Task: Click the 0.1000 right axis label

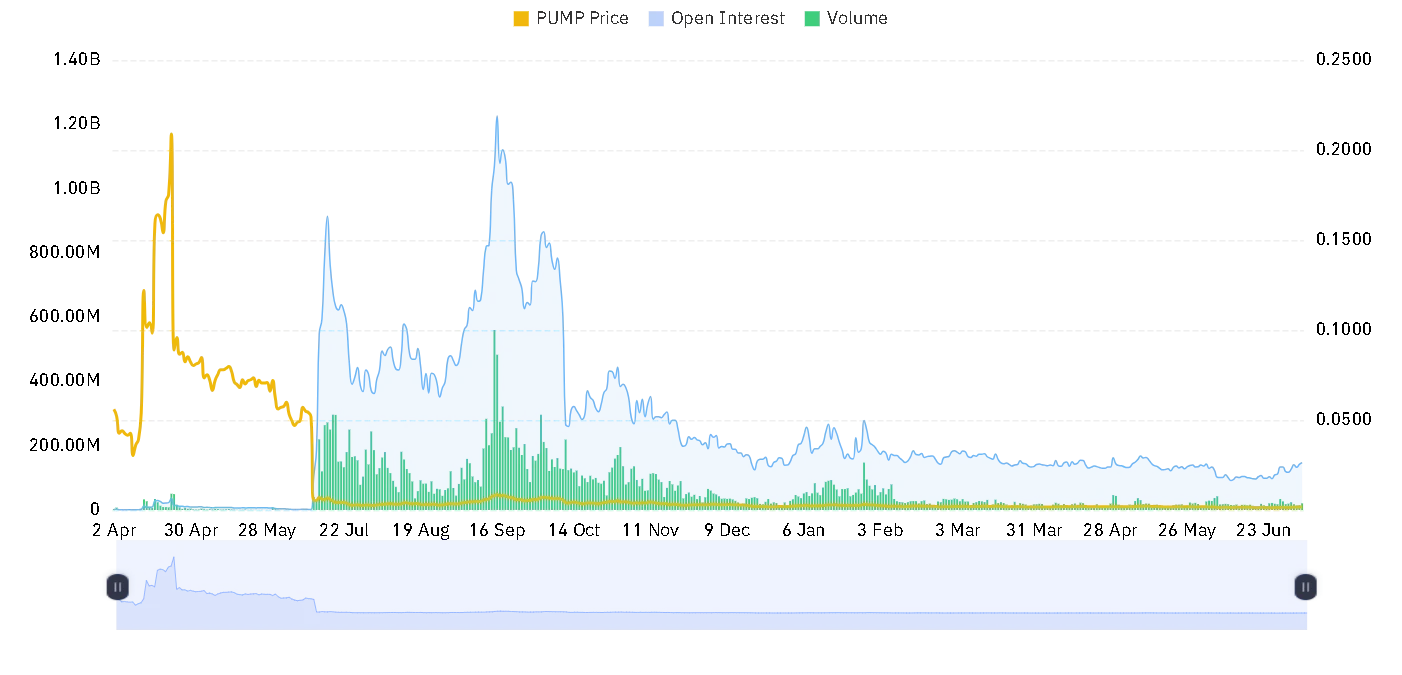Action: coord(1343,330)
